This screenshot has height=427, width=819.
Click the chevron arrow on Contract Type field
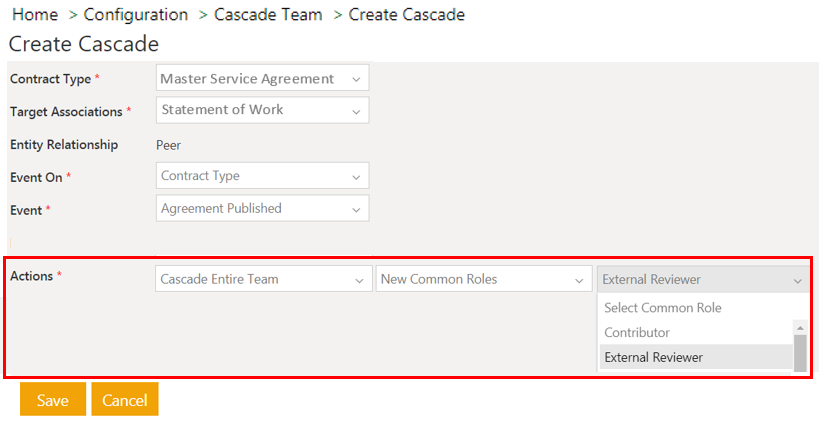tap(356, 79)
